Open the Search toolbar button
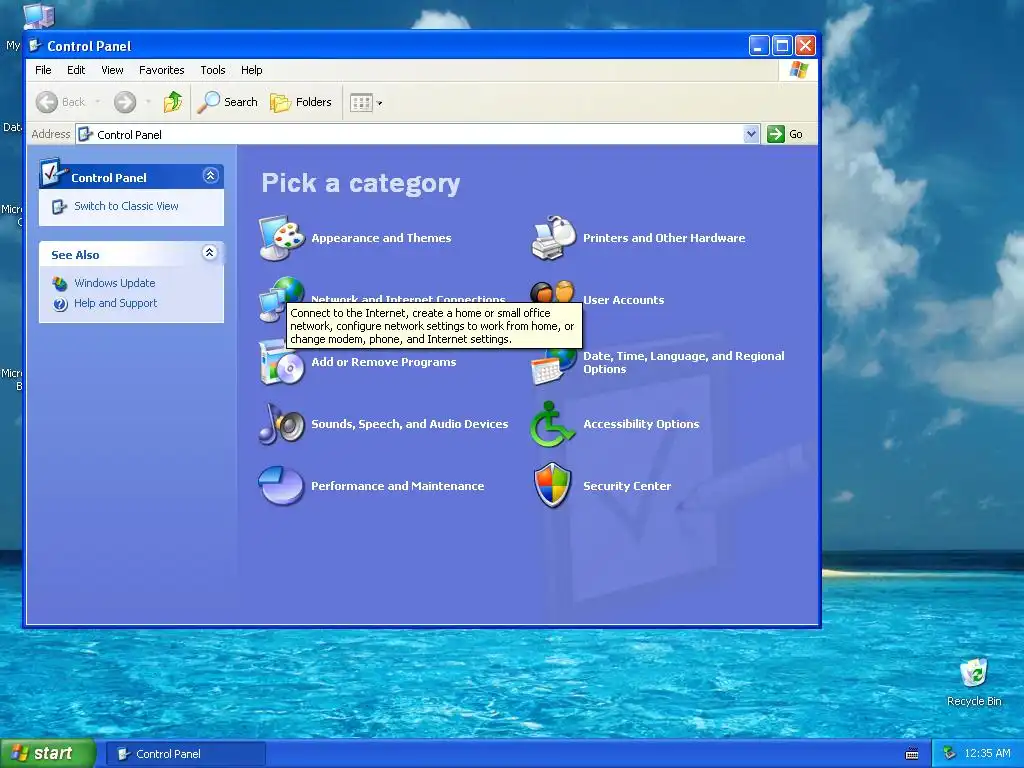This screenshot has width=1024, height=768. [228, 102]
